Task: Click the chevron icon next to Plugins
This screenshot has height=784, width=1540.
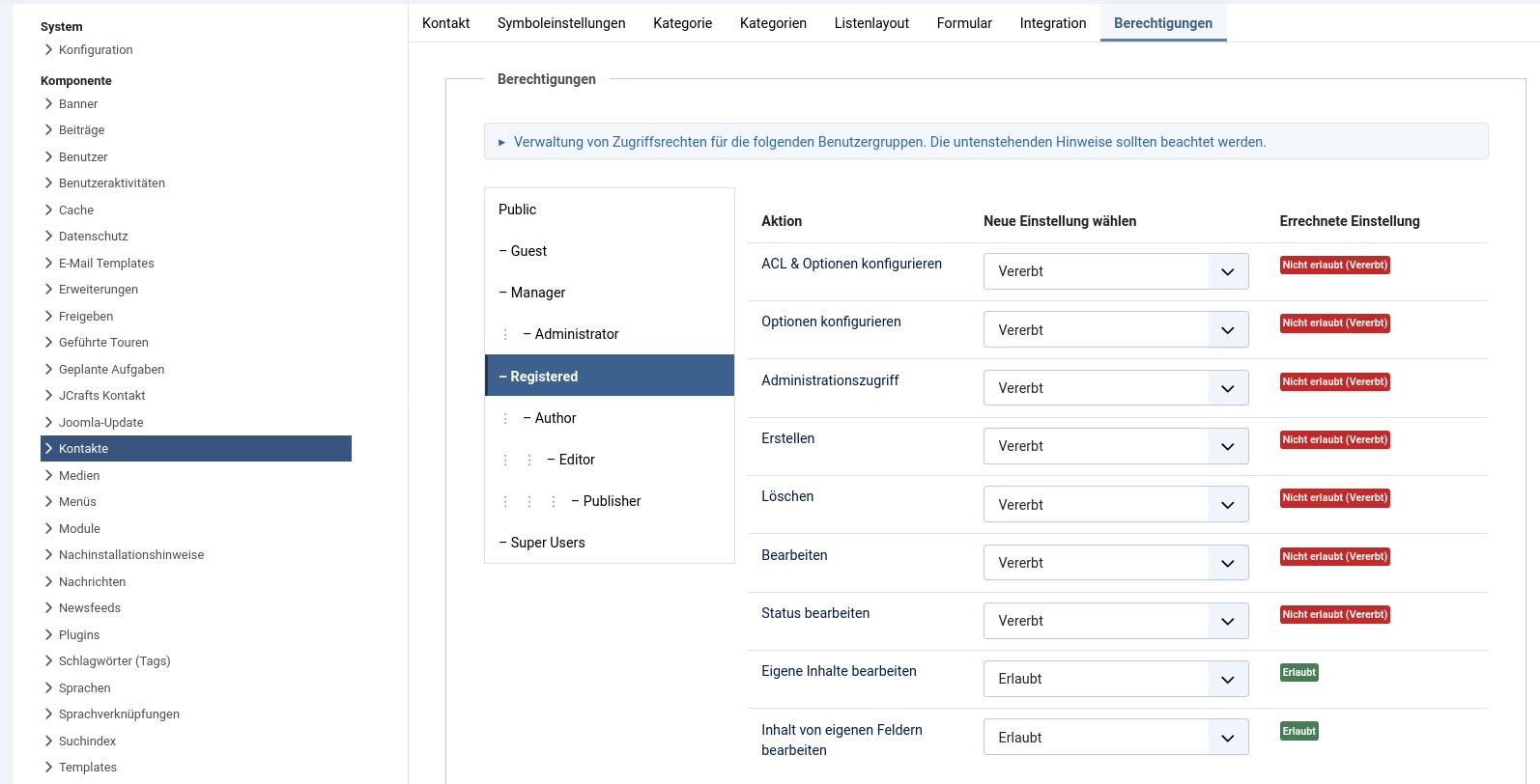Action: pyautogui.click(x=48, y=634)
